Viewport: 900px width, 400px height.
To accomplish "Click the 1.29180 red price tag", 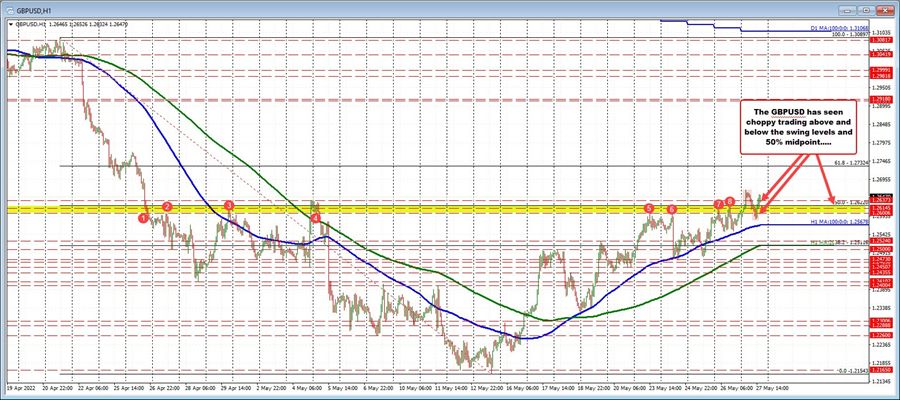I will [x=881, y=99].
